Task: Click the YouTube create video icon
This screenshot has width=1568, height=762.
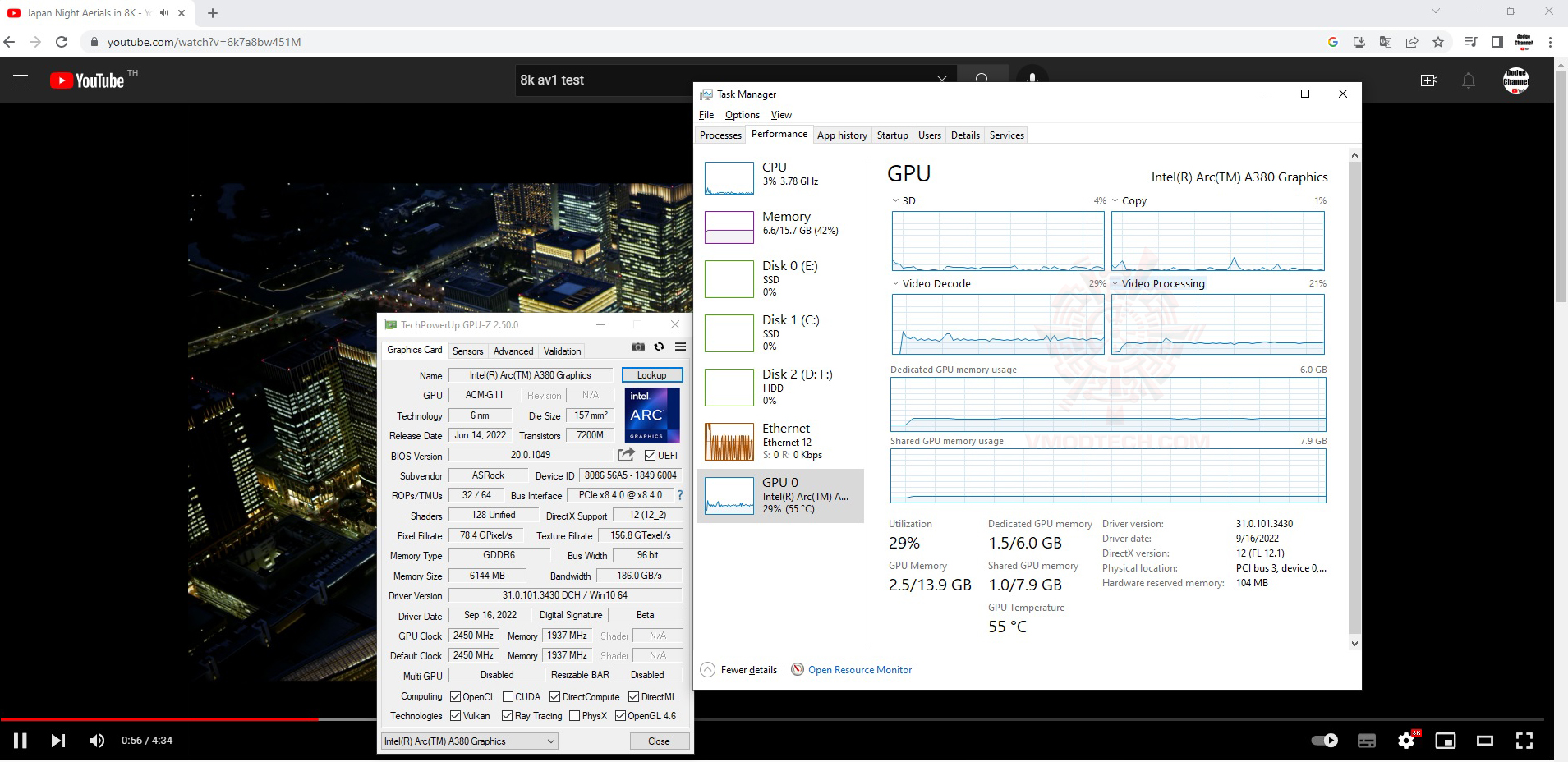Action: (1429, 80)
